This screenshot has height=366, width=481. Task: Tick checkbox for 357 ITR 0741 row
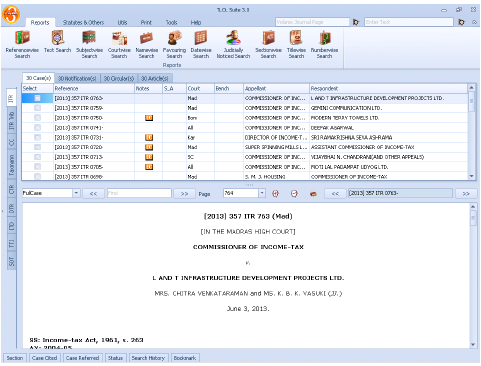37,127
